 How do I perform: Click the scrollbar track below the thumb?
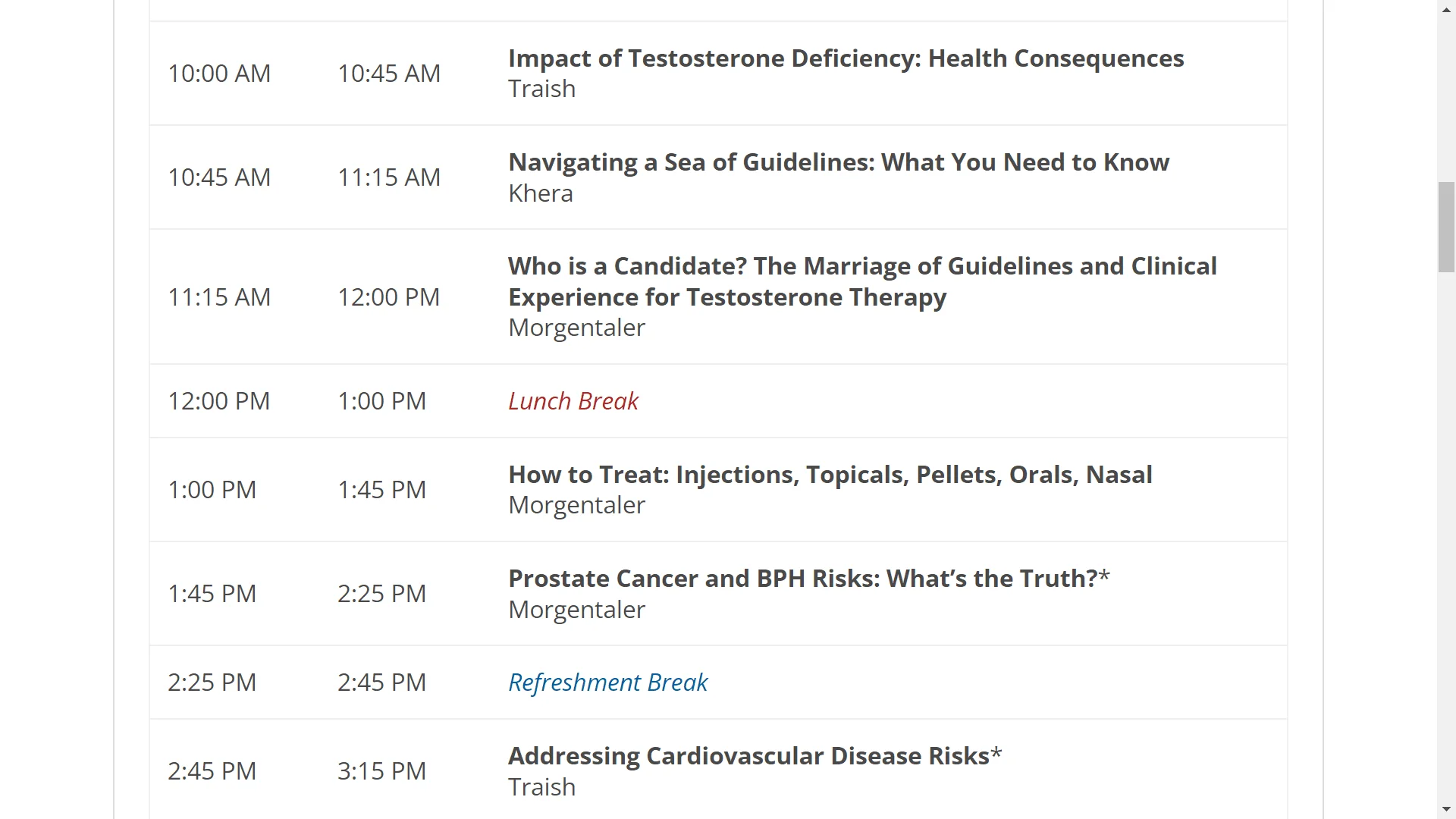click(x=1446, y=531)
